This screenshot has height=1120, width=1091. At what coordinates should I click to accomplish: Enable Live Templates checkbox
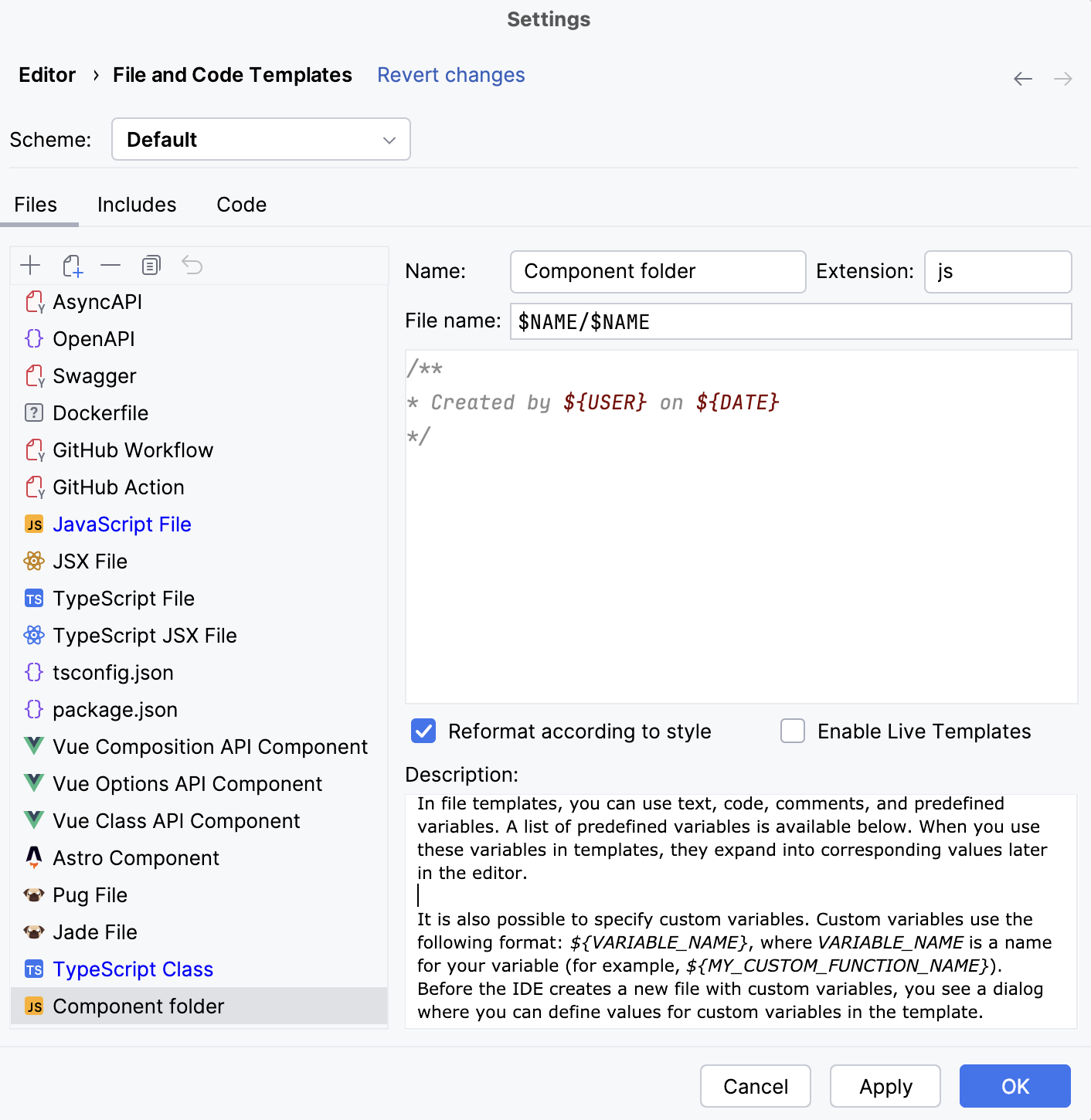(x=792, y=731)
